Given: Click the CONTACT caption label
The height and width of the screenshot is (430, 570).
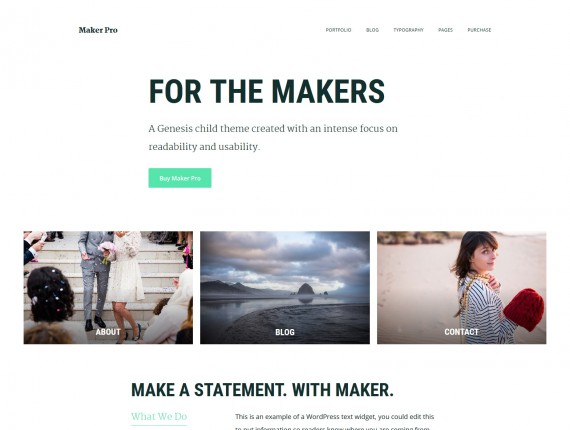Looking at the screenshot, I should pos(461,332).
